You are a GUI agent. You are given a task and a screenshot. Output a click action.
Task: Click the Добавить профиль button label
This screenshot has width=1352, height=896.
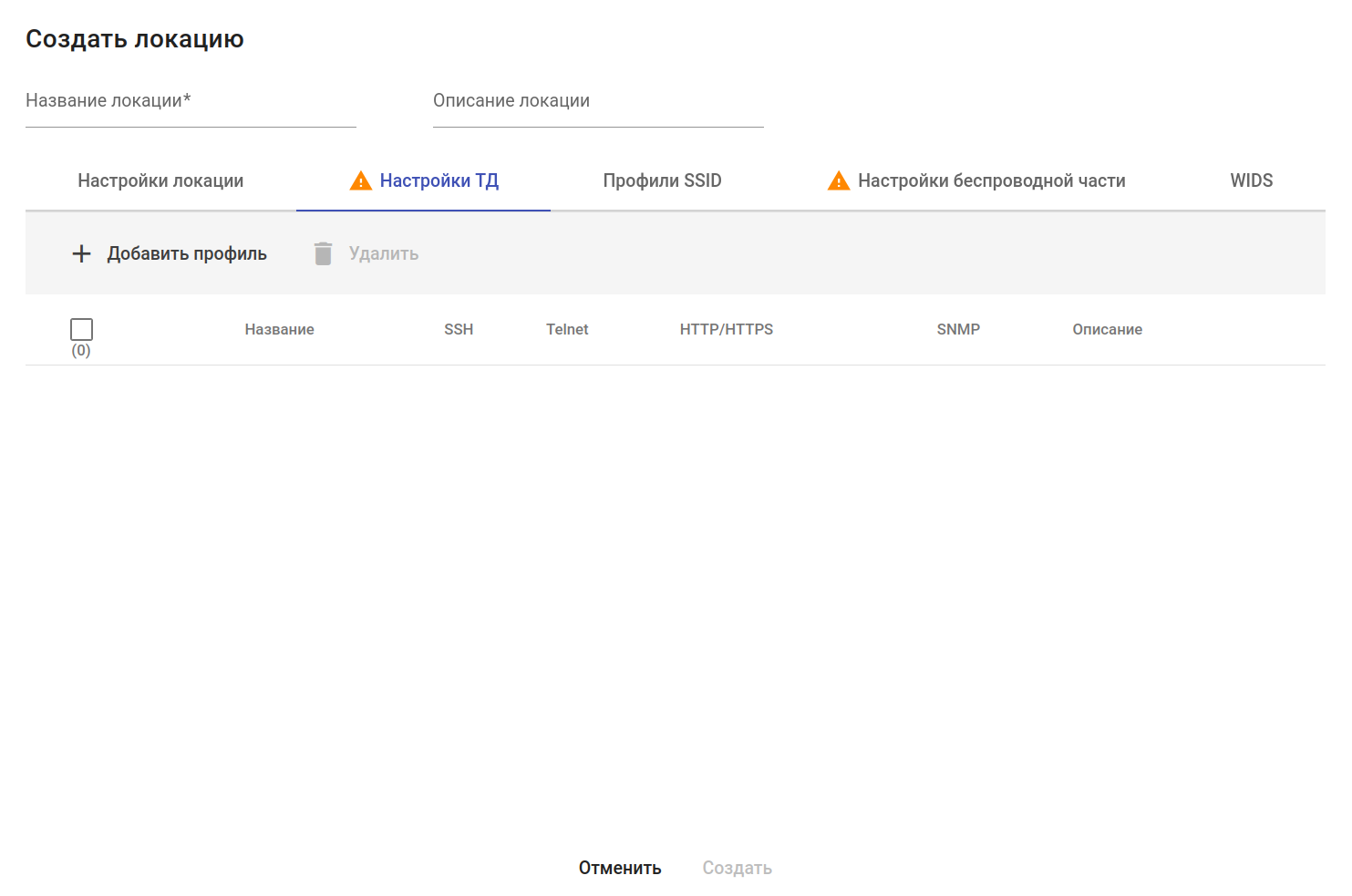pyautogui.click(x=187, y=253)
